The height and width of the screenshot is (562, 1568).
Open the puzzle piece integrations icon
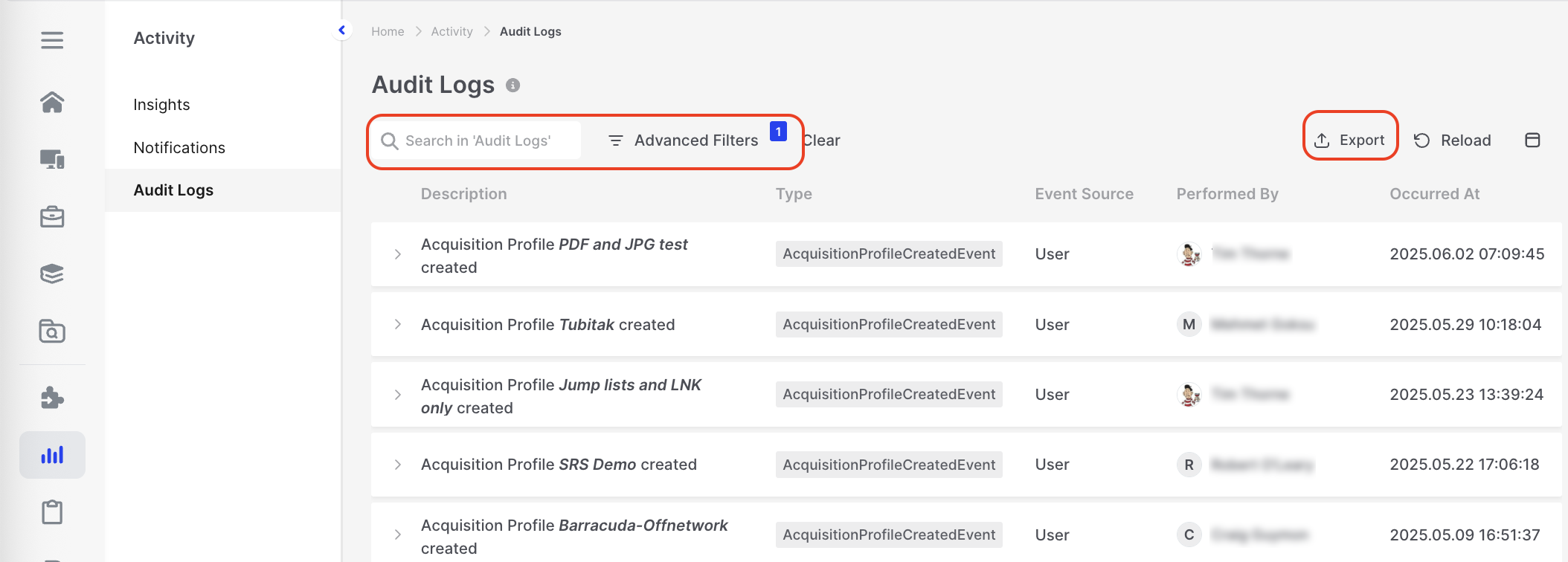52,398
